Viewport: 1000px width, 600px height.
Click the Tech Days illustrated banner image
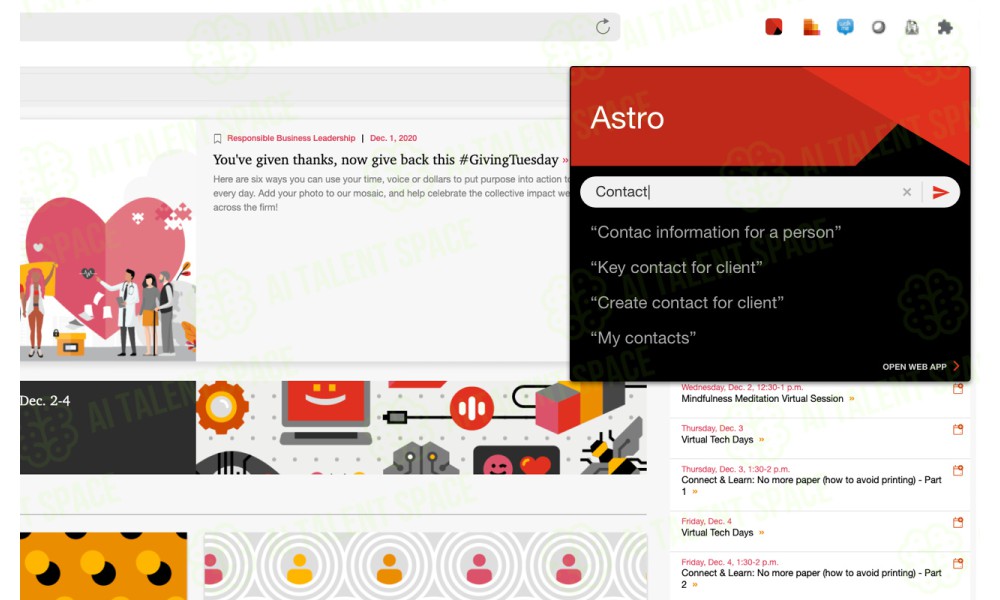click(x=421, y=427)
